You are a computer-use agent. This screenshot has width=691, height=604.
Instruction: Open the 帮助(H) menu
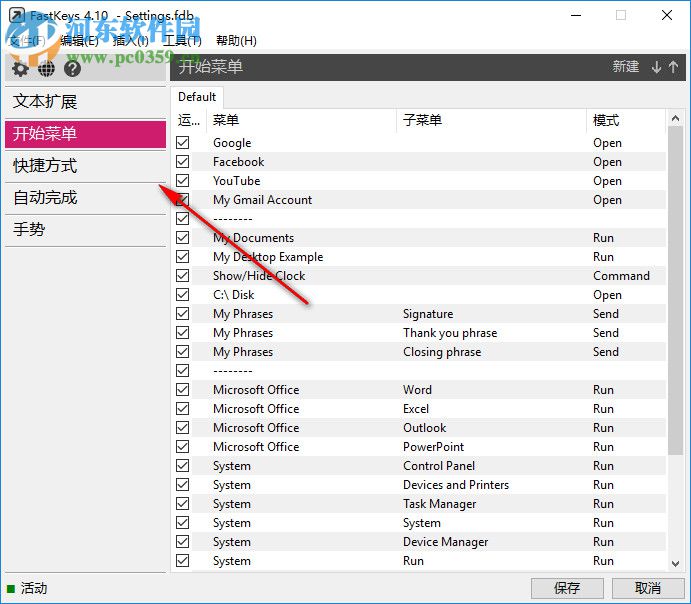tap(236, 41)
